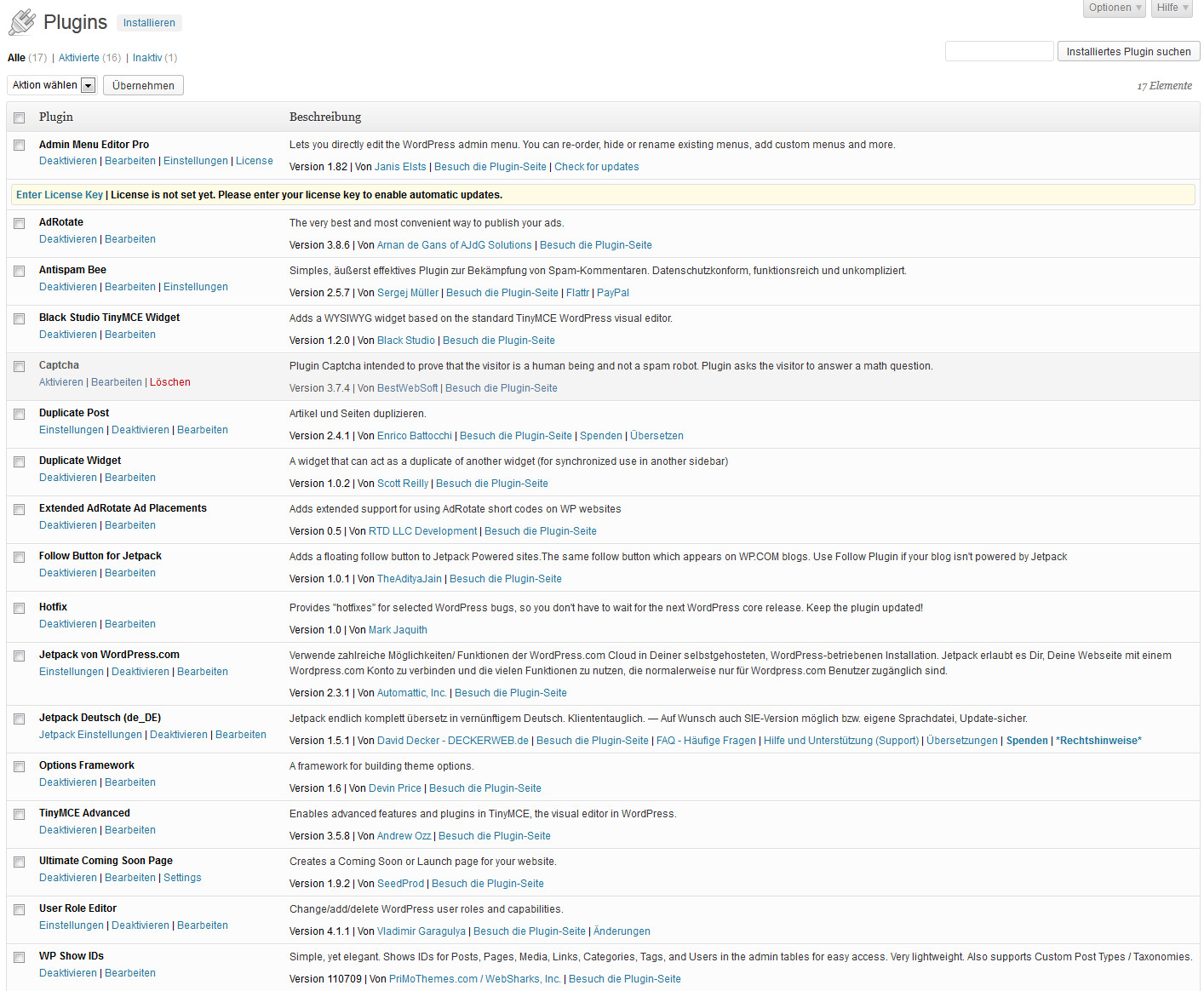Open the Mark Jaquith author link
1204x991 pixels.
[x=398, y=630]
